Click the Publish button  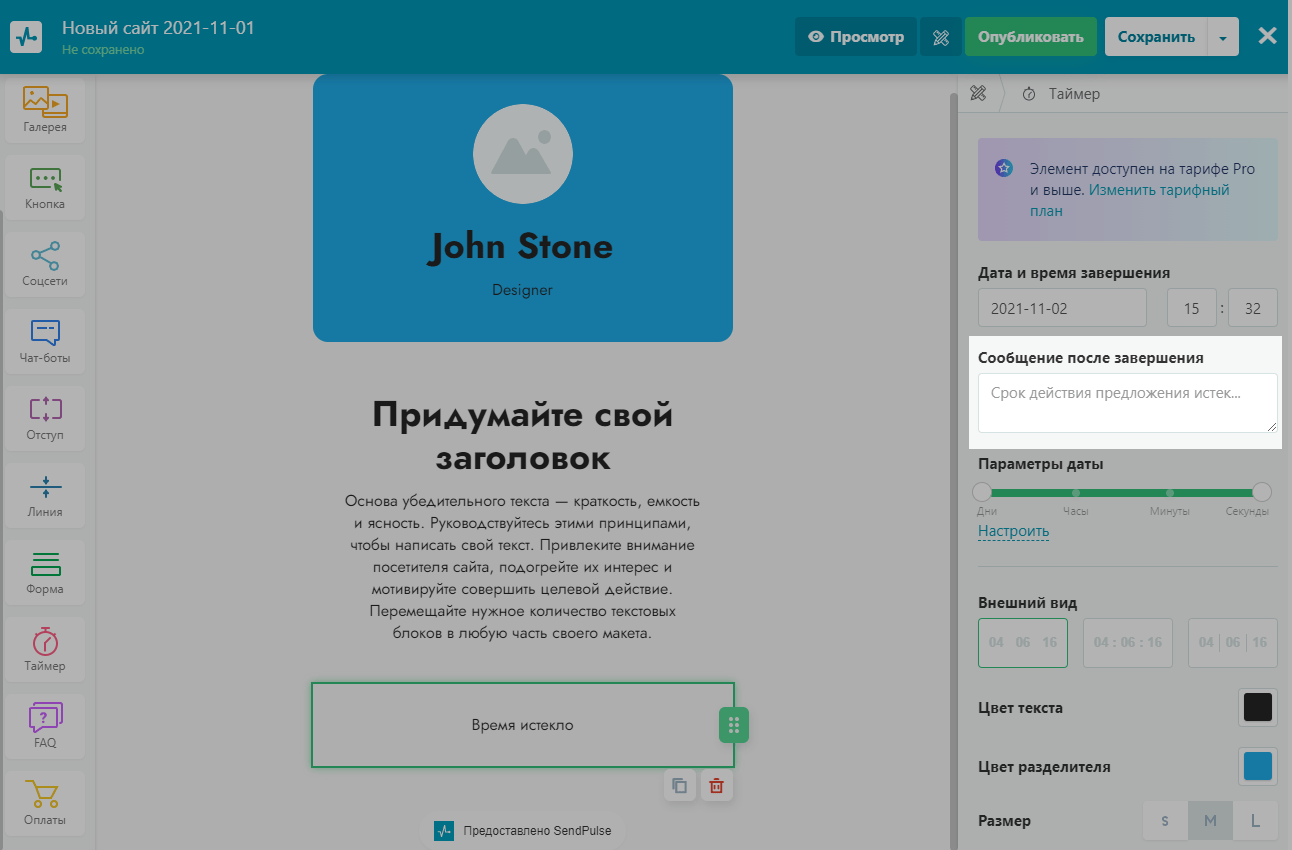(1030, 37)
